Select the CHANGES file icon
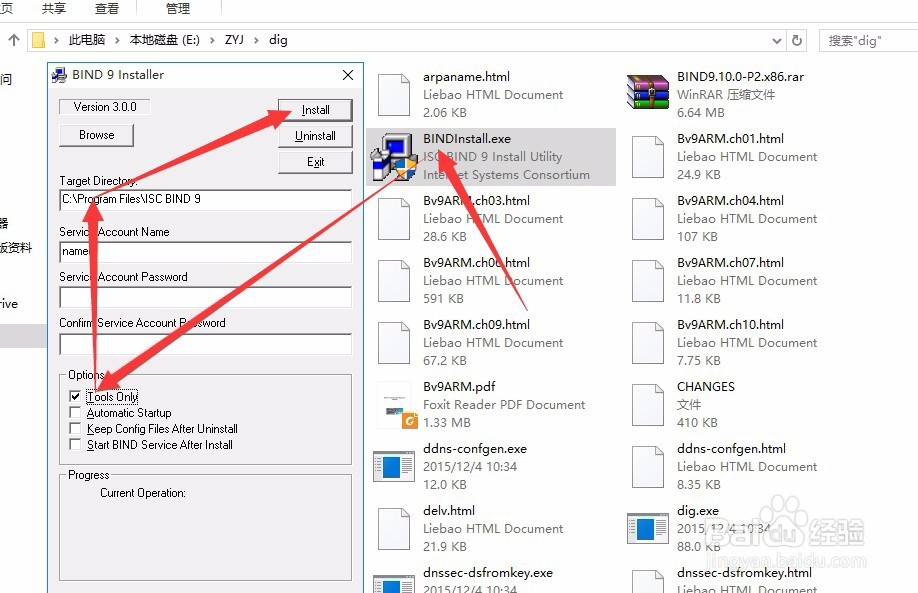Viewport: 918px width, 593px height. 648,405
